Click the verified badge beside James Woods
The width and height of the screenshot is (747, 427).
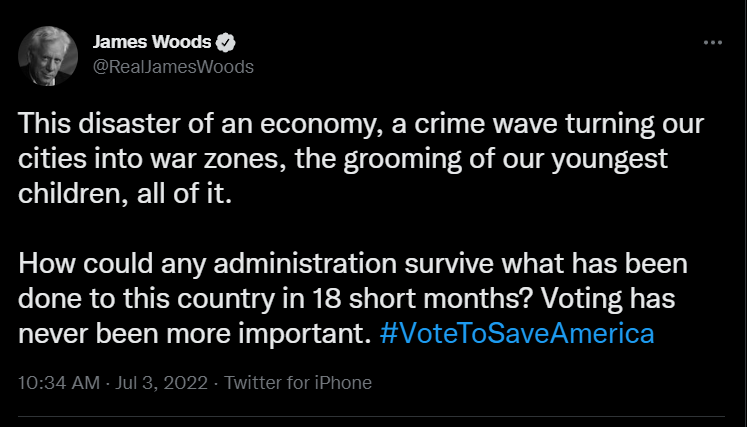(x=228, y=43)
